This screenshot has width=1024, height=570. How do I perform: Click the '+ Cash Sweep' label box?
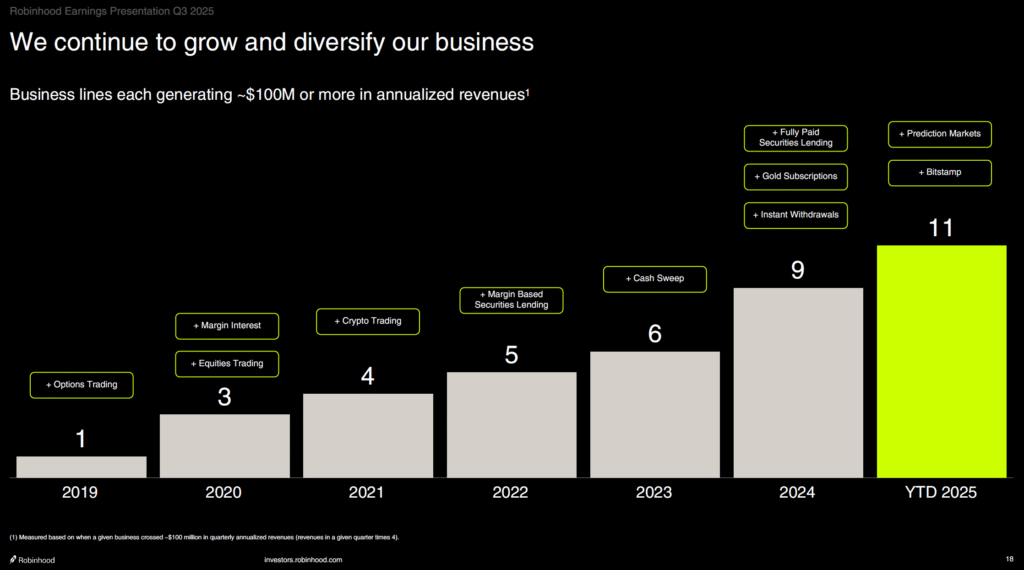pyautogui.click(x=655, y=278)
